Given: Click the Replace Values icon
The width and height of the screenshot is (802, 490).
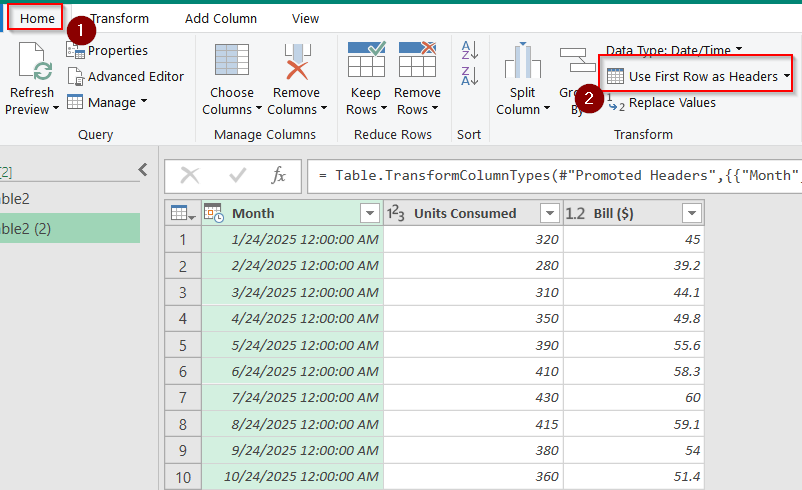Looking at the screenshot, I should [x=616, y=102].
